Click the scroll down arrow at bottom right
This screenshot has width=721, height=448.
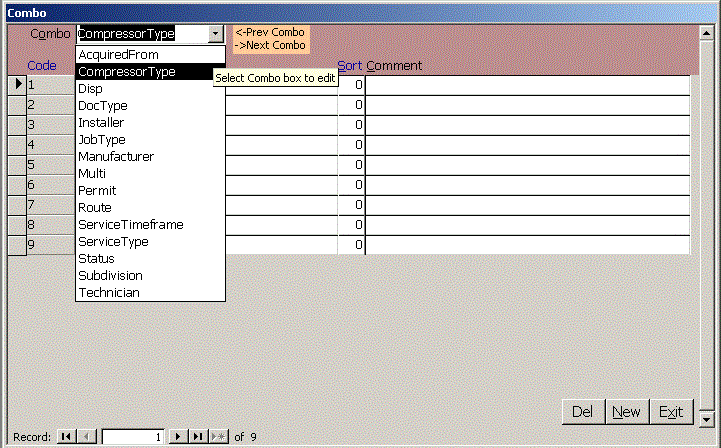[707, 418]
